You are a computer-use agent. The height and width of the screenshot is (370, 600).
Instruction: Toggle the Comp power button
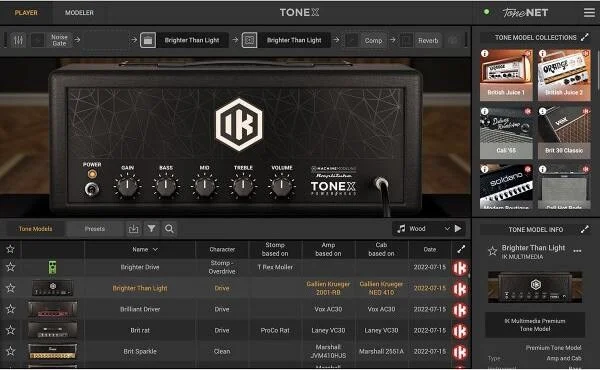coord(352,40)
